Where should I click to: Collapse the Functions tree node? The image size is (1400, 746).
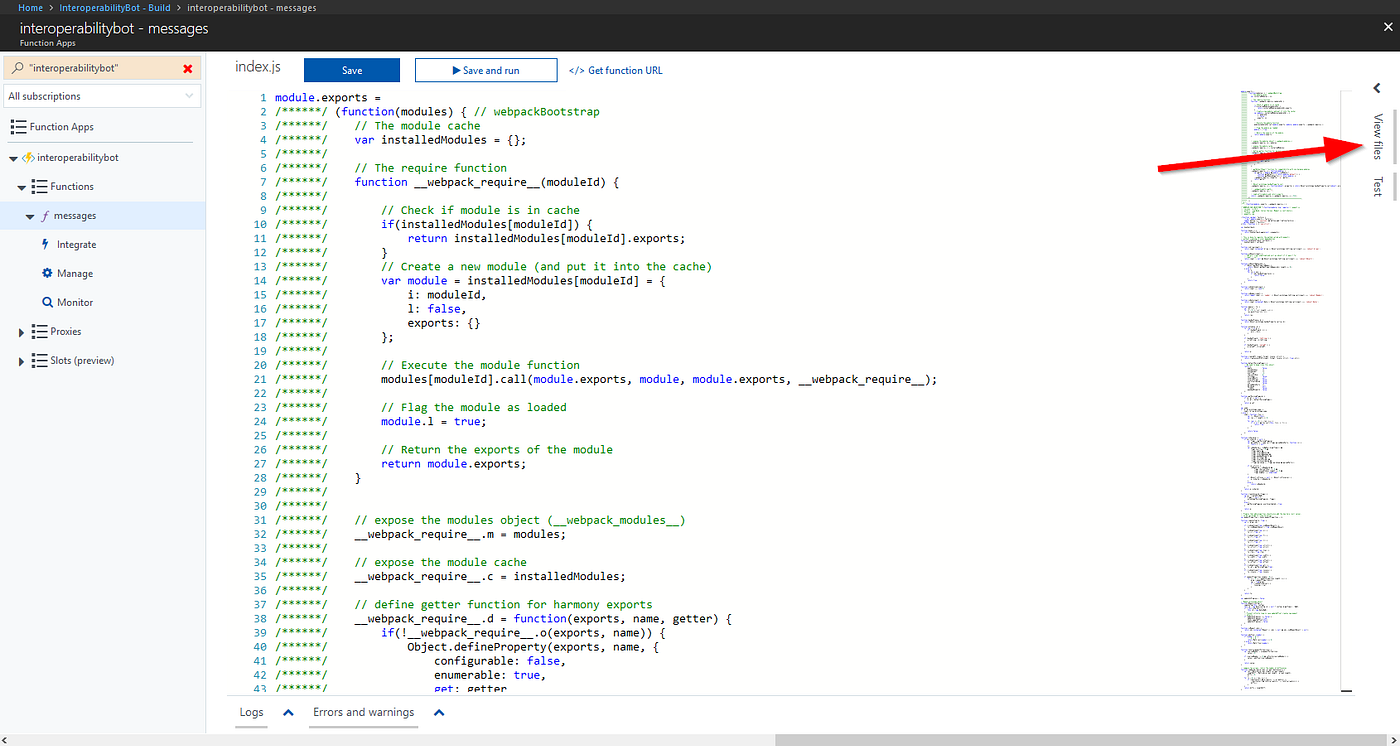pyautogui.click(x=21, y=186)
